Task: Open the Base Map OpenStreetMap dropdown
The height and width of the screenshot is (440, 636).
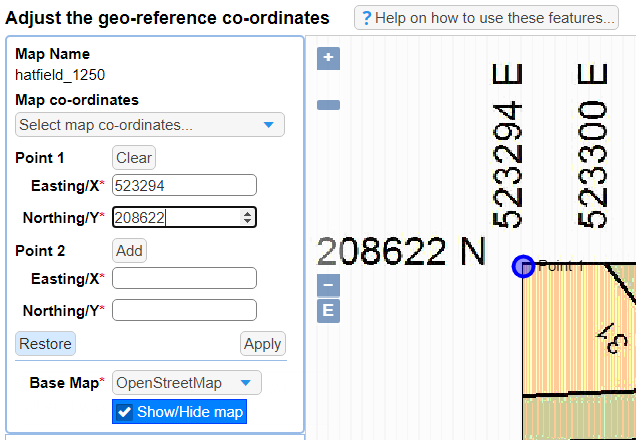Action: [187, 383]
